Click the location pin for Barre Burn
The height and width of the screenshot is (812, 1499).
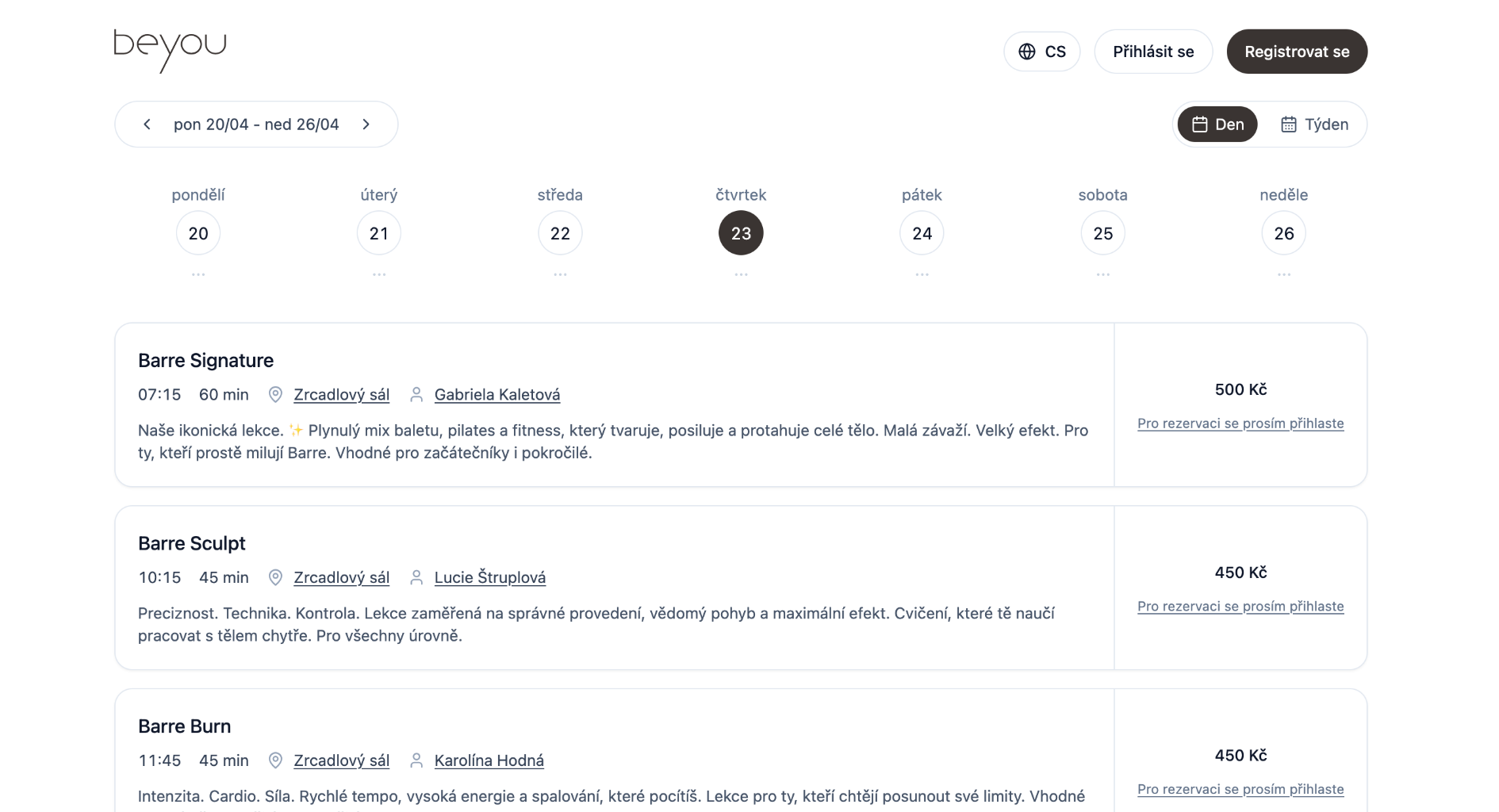click(275, 760)
